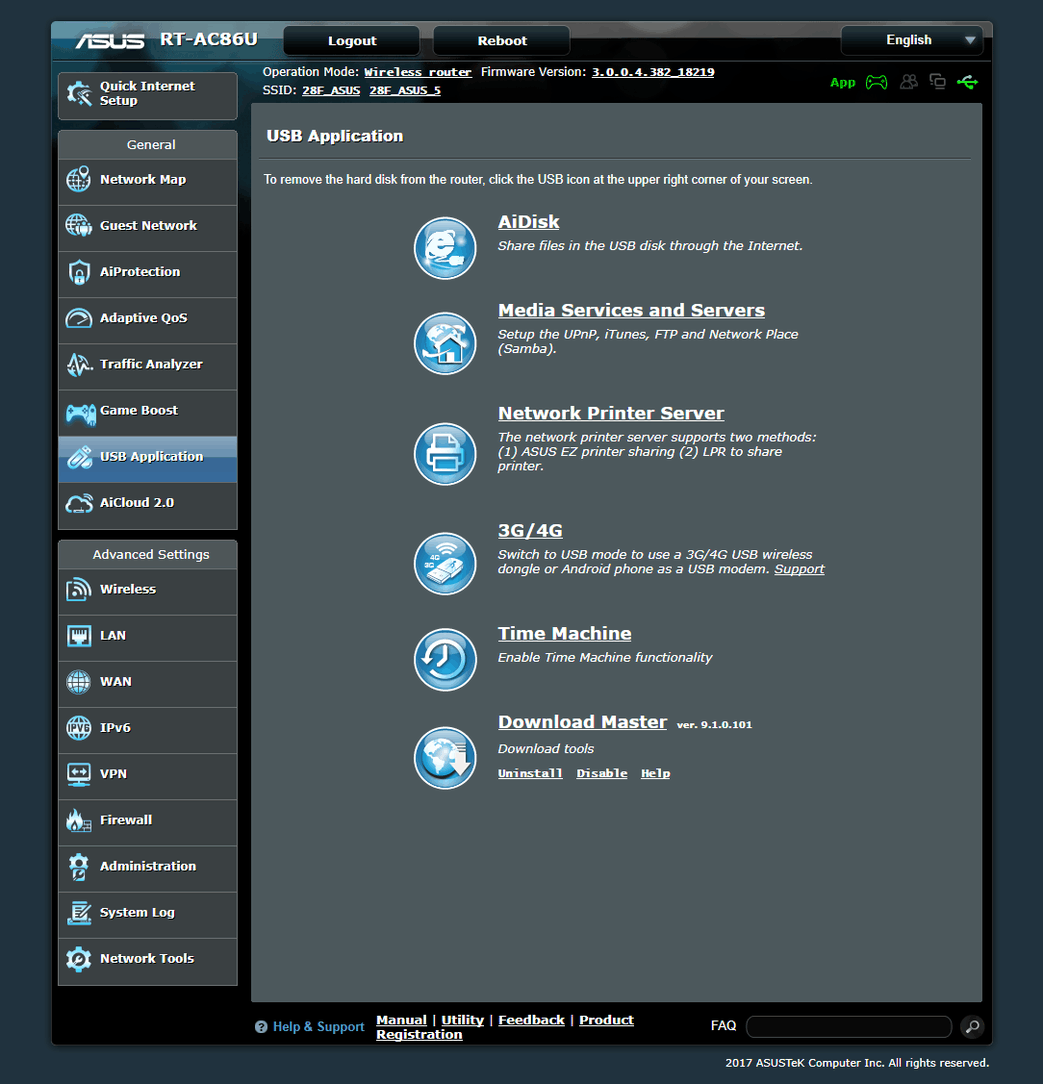Open Quick Internet Setup
The width and height of the screenshot is (1043, 1084).
pos(147,95)
